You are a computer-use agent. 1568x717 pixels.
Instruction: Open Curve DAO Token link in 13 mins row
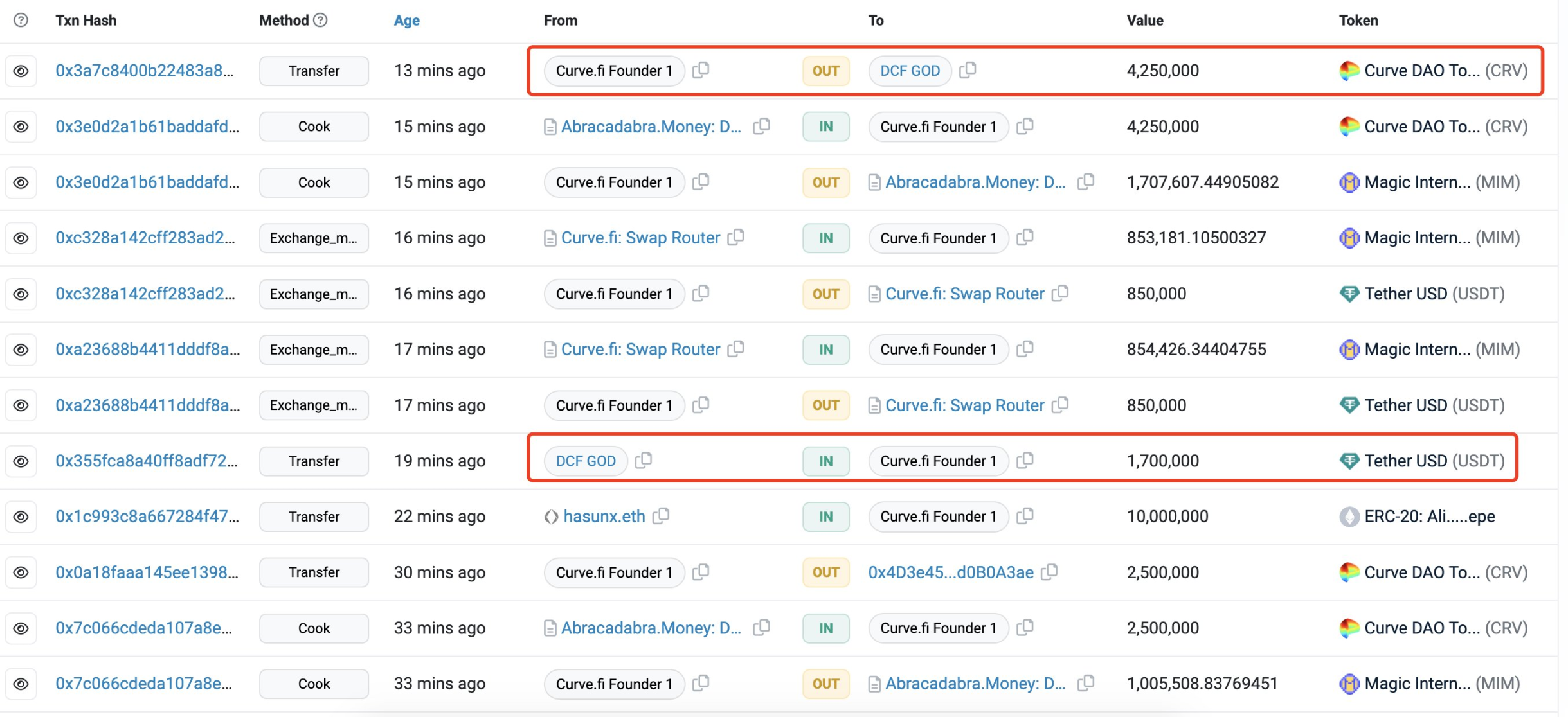[1446, 71]
